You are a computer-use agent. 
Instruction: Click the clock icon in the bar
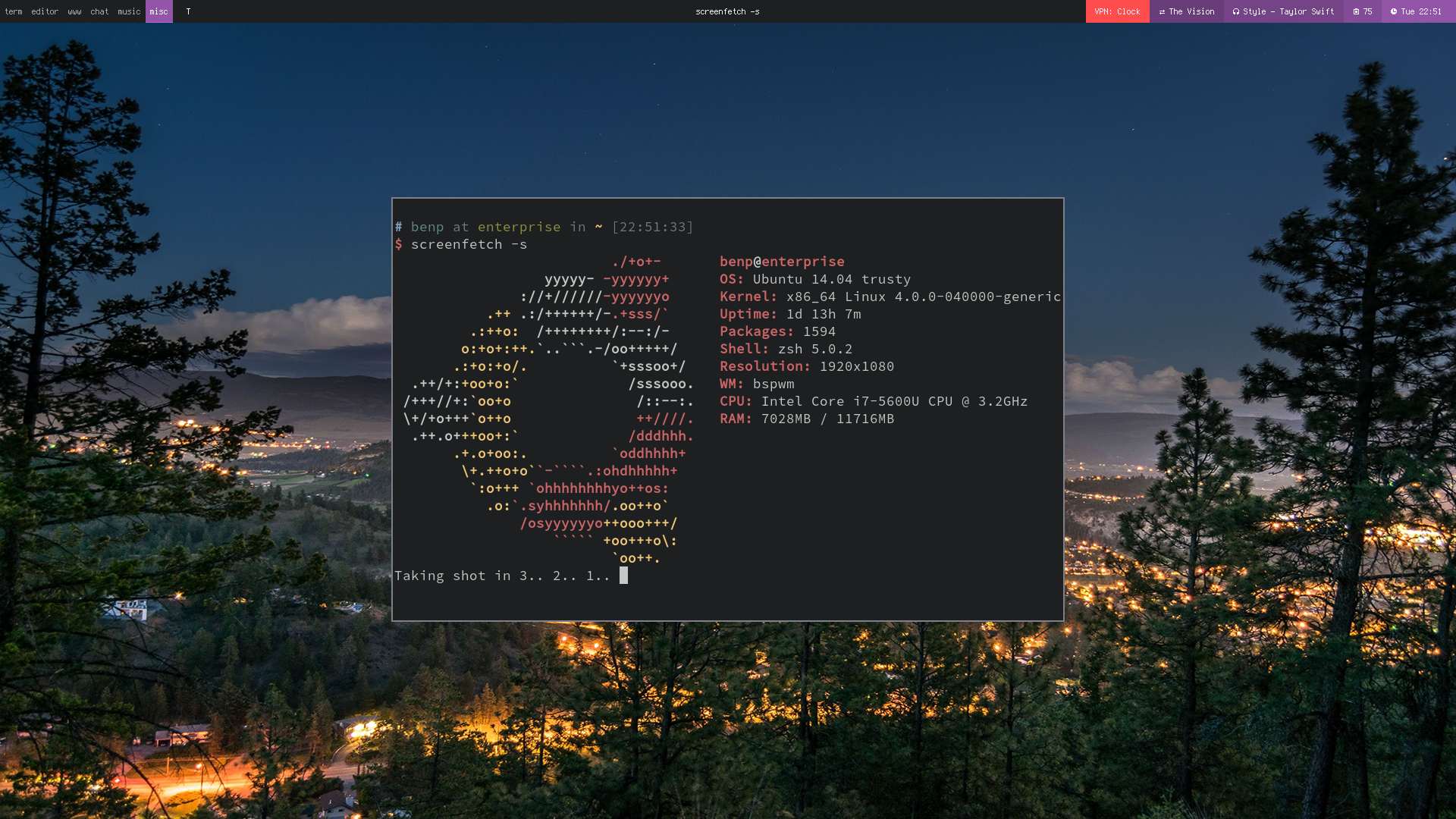click(x=1394, y=11)
